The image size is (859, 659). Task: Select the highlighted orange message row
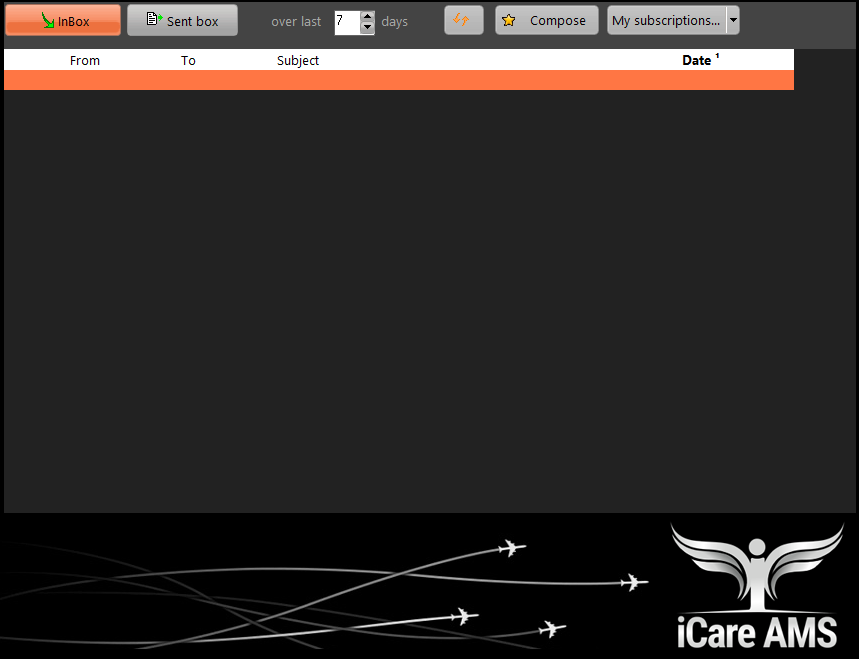399,80
